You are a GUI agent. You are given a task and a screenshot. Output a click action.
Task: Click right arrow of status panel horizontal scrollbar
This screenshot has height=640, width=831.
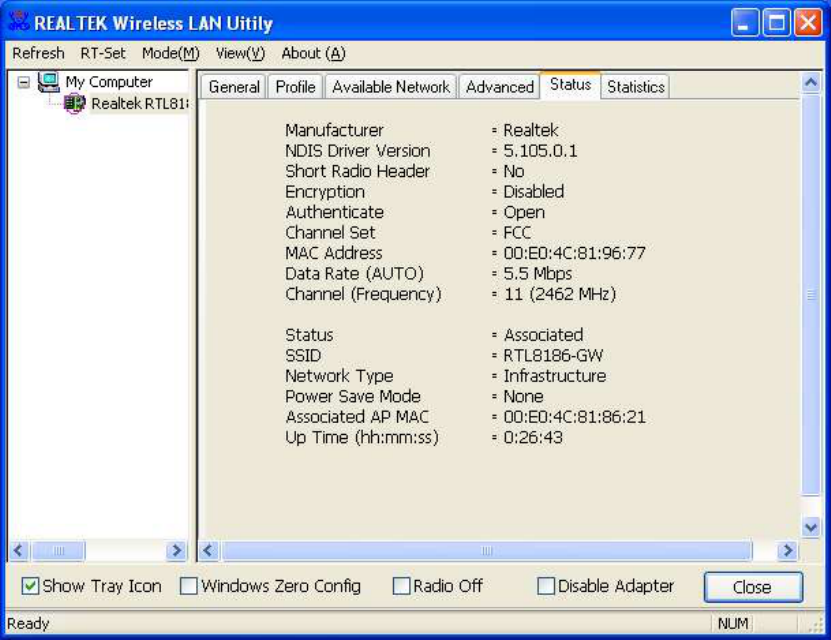(788, 550)
